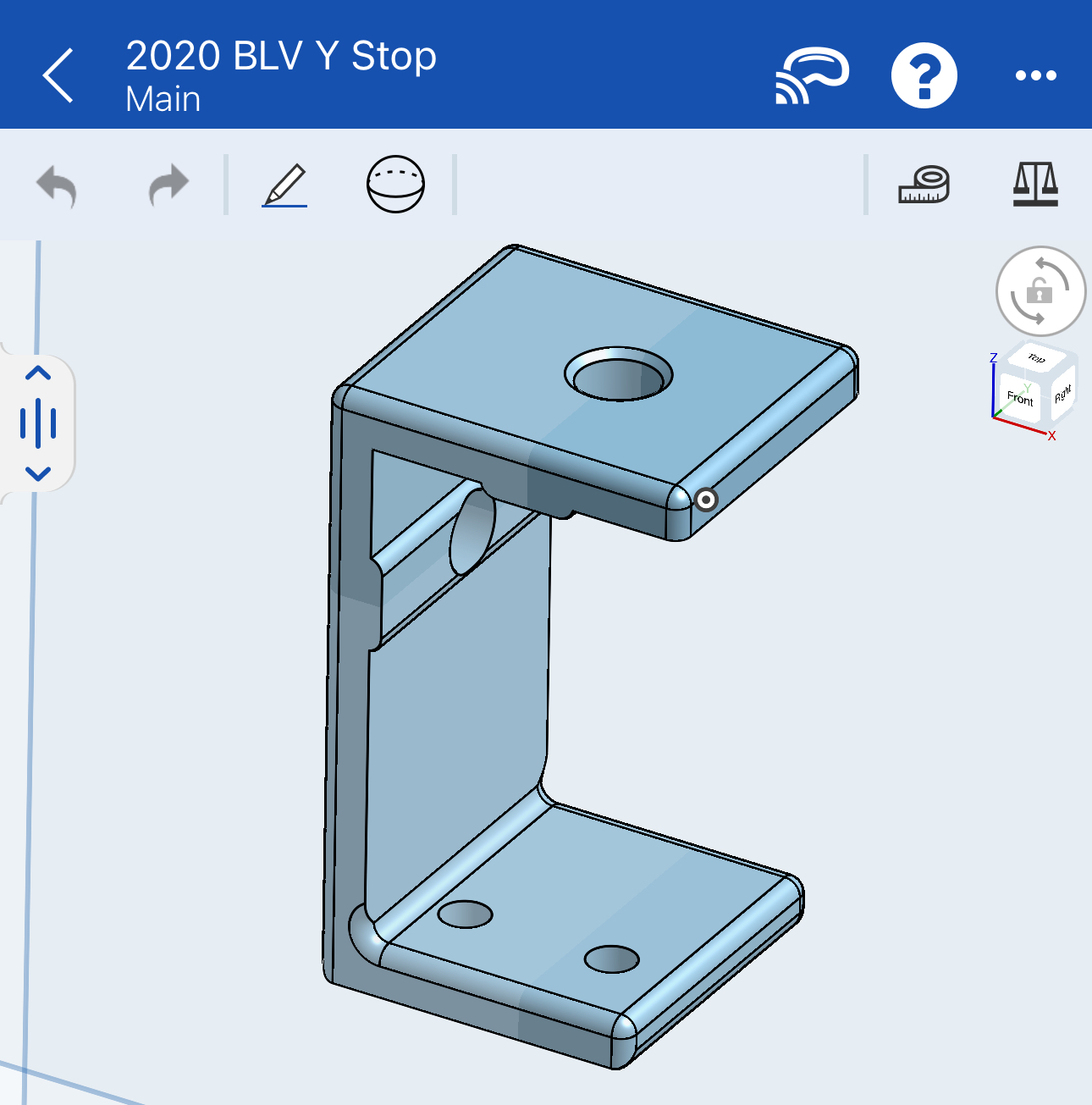The width and height of the screenshot is (1092, 1105).
Task: Redo the last undone action
Action: (x=168, y=185)
